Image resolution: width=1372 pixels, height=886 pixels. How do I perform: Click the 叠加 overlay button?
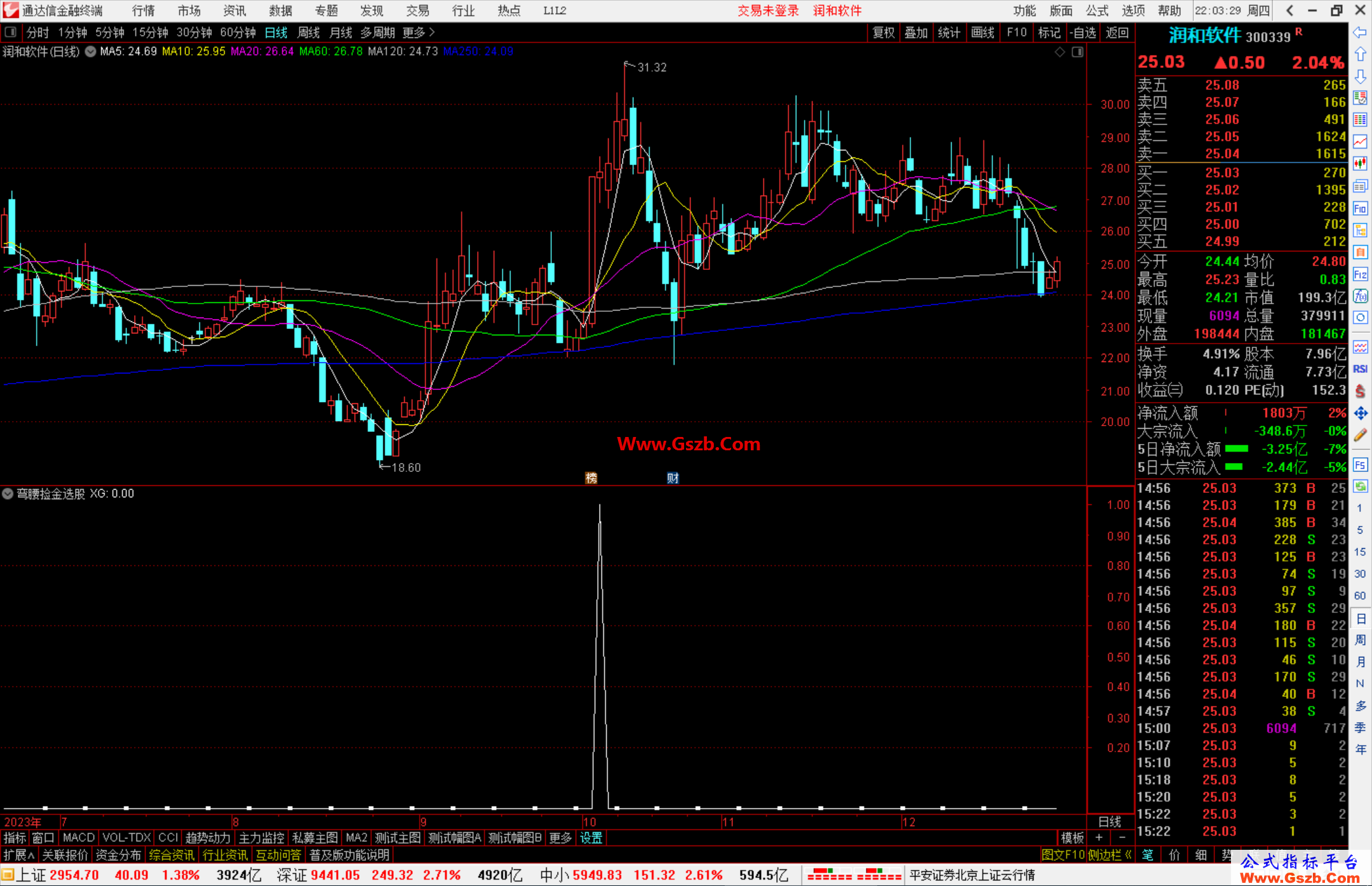916,32
